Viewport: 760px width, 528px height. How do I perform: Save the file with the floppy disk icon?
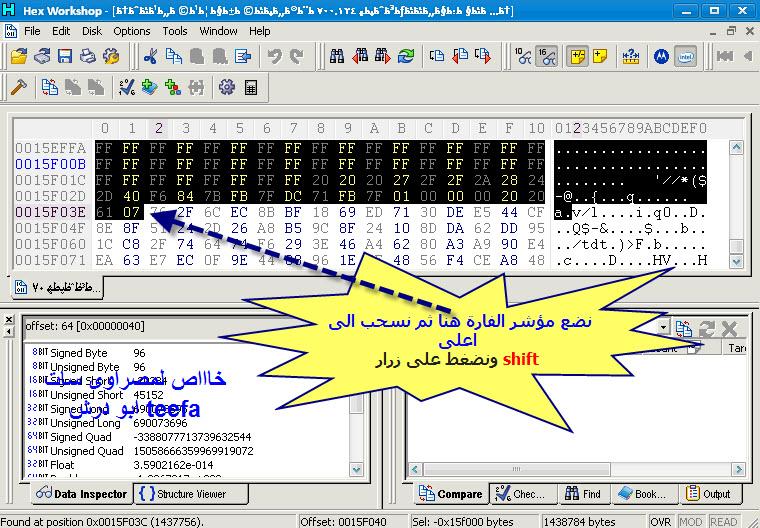point(64,56)
